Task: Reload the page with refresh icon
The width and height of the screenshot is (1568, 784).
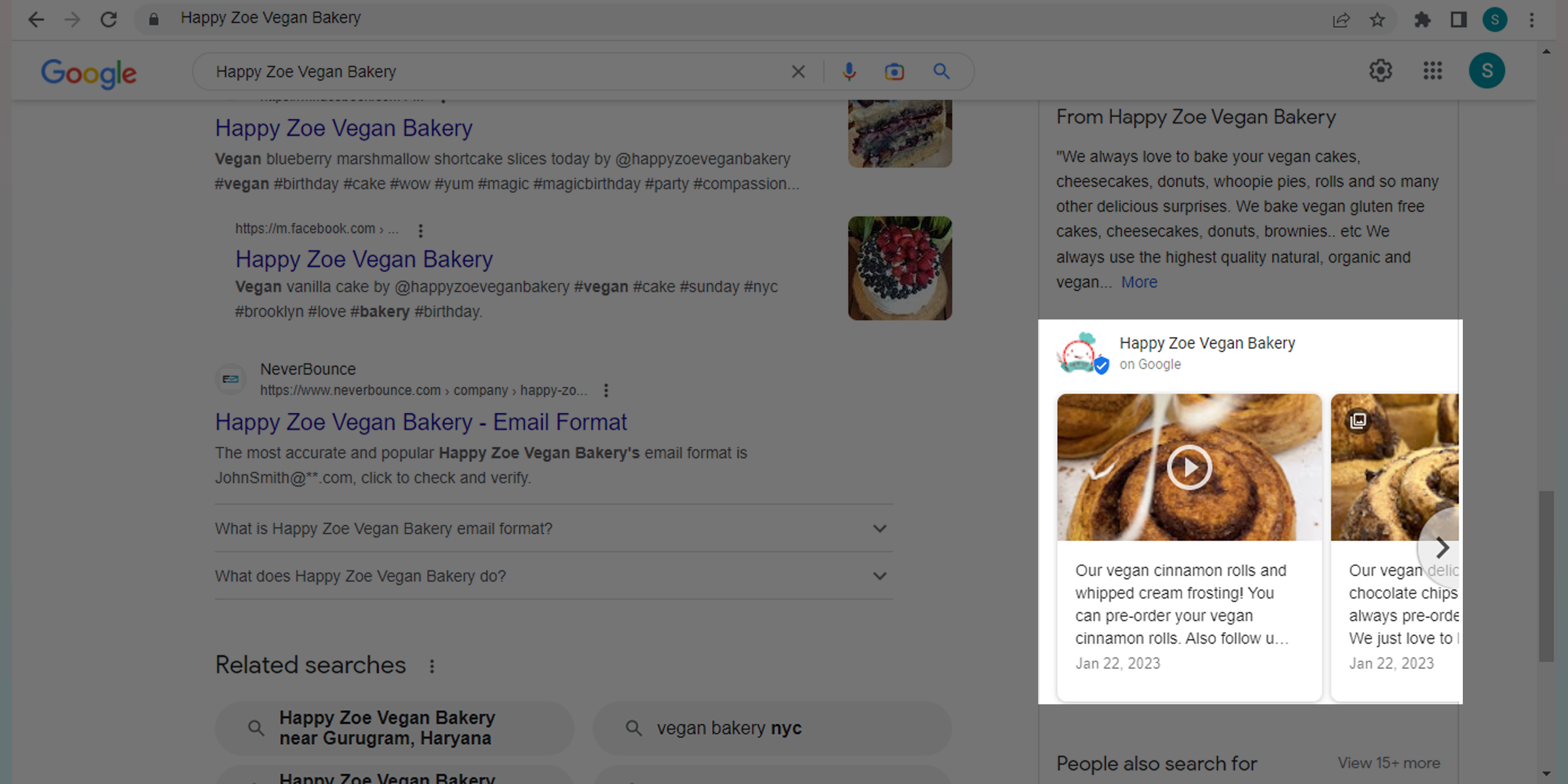Action: tap(108, 19)
